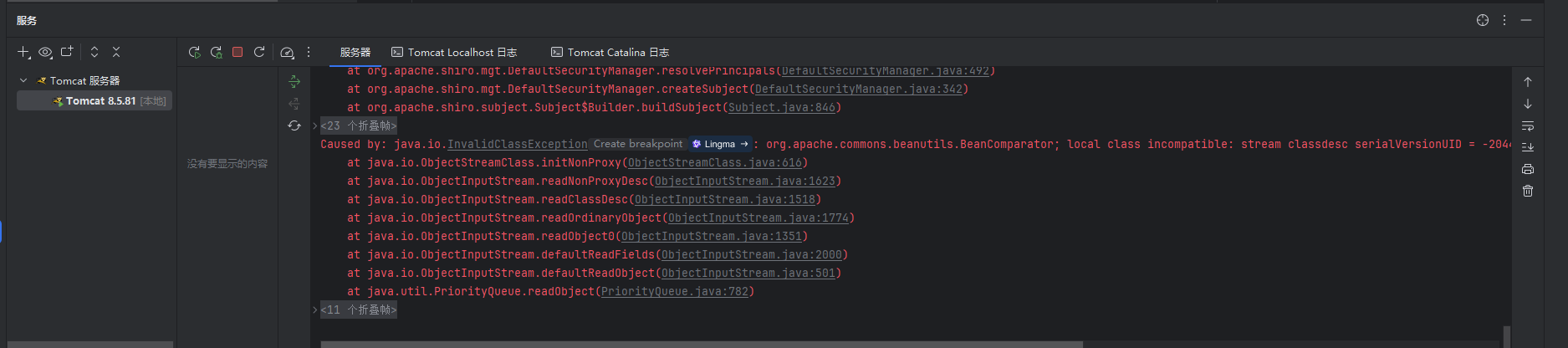1568x348 pixels.
Task: Switch to Tomcat Catalina 日志 tab
Action: click(x=610, y=52)
